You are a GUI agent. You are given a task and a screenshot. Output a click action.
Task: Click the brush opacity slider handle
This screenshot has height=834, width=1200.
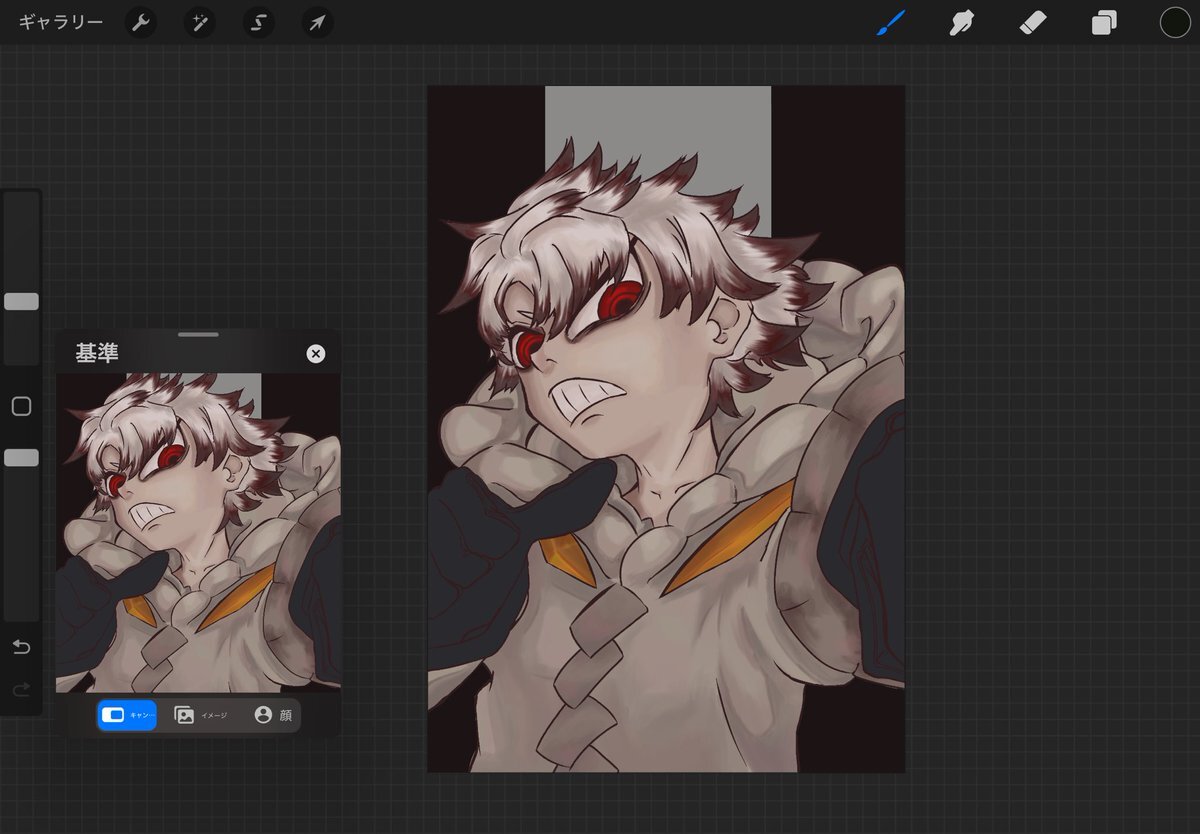pos(21,457)
